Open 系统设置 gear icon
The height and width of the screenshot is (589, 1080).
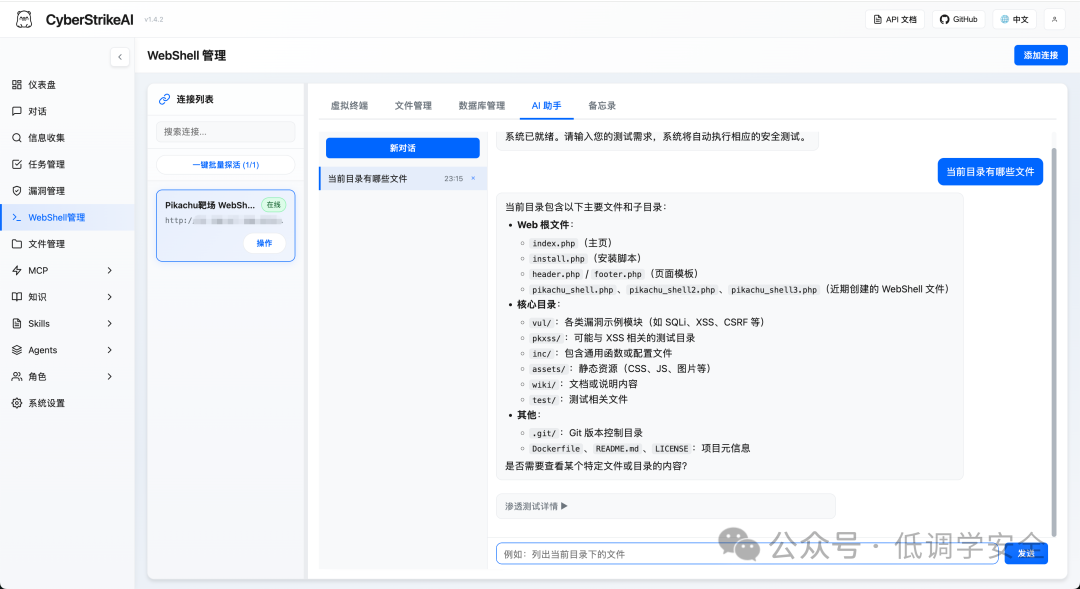click(x=17, y=403)
